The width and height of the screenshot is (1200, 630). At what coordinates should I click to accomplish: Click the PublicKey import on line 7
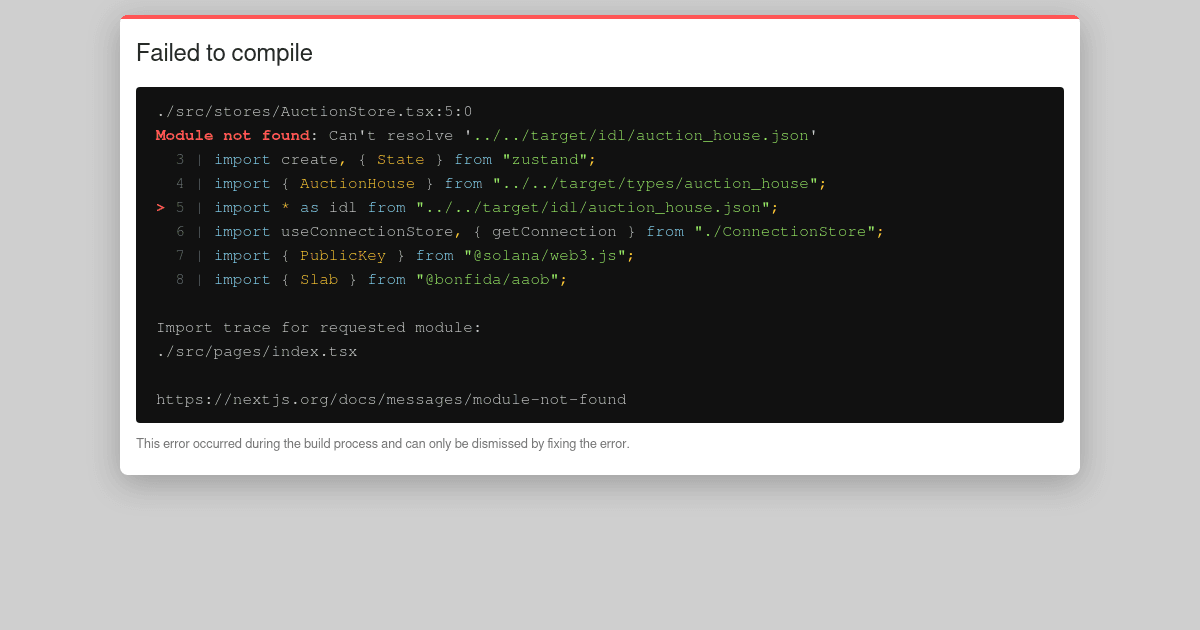click(x=343, y=255)
